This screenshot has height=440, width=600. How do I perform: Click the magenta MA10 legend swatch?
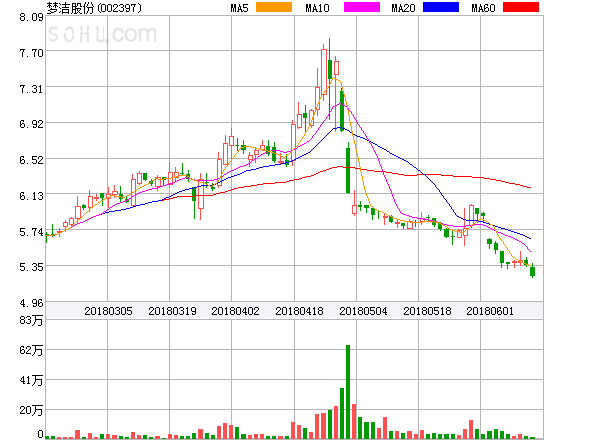tap(362, 7)
